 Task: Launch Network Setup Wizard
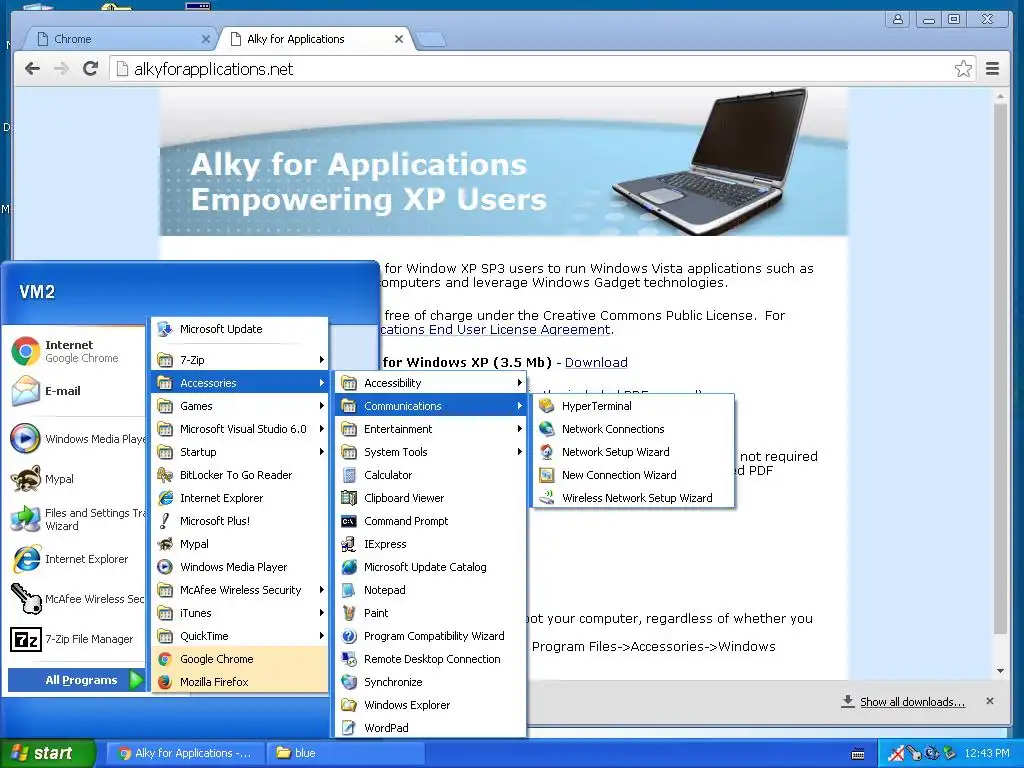pos(633,452)
